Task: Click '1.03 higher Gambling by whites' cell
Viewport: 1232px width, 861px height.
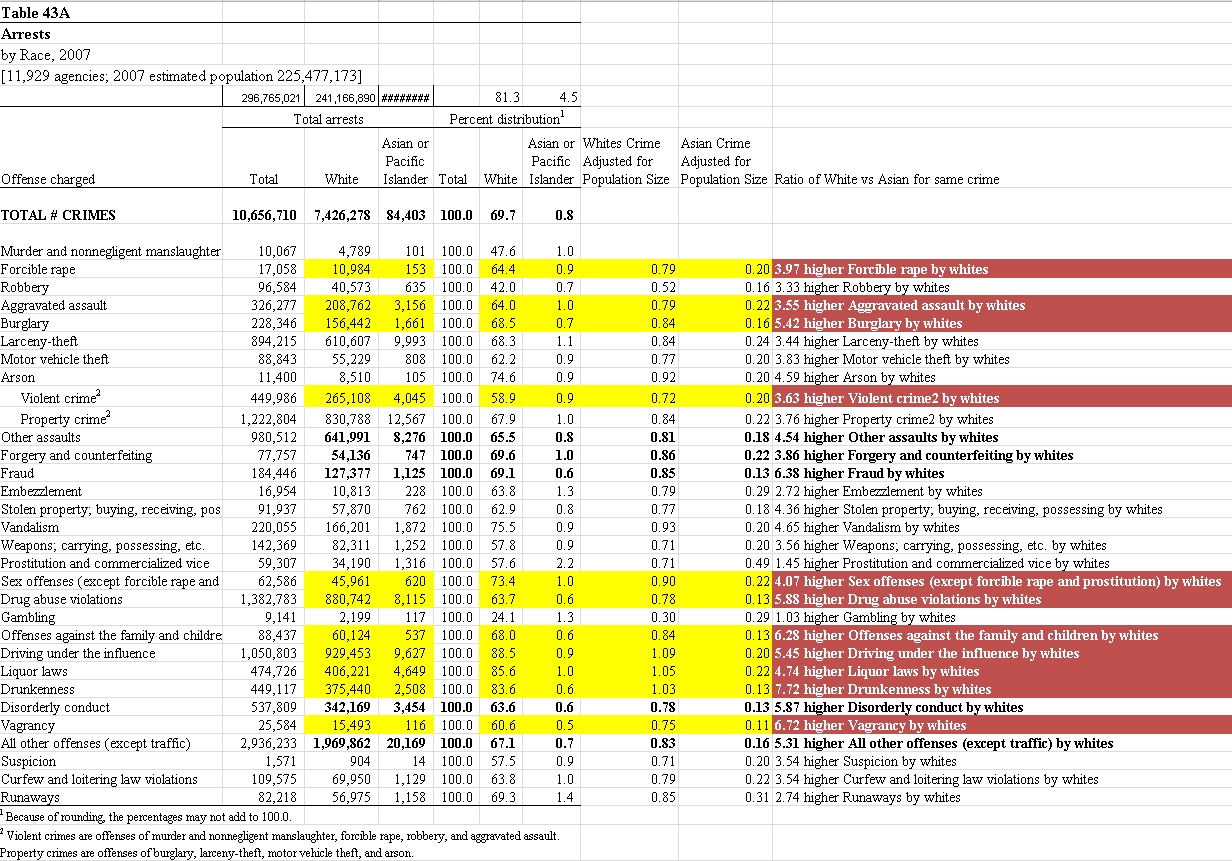Action: point(865,617)
